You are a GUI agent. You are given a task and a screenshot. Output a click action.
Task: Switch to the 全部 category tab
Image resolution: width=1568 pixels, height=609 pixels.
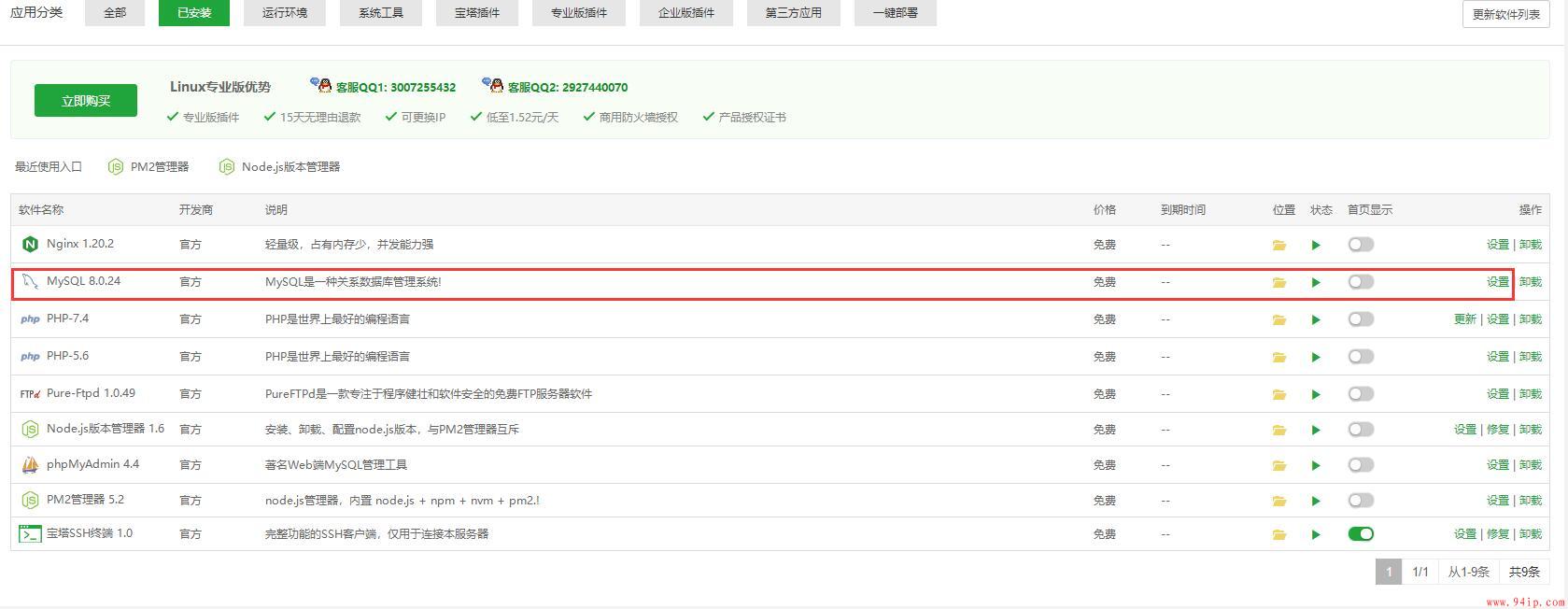[x=115, y=13]
